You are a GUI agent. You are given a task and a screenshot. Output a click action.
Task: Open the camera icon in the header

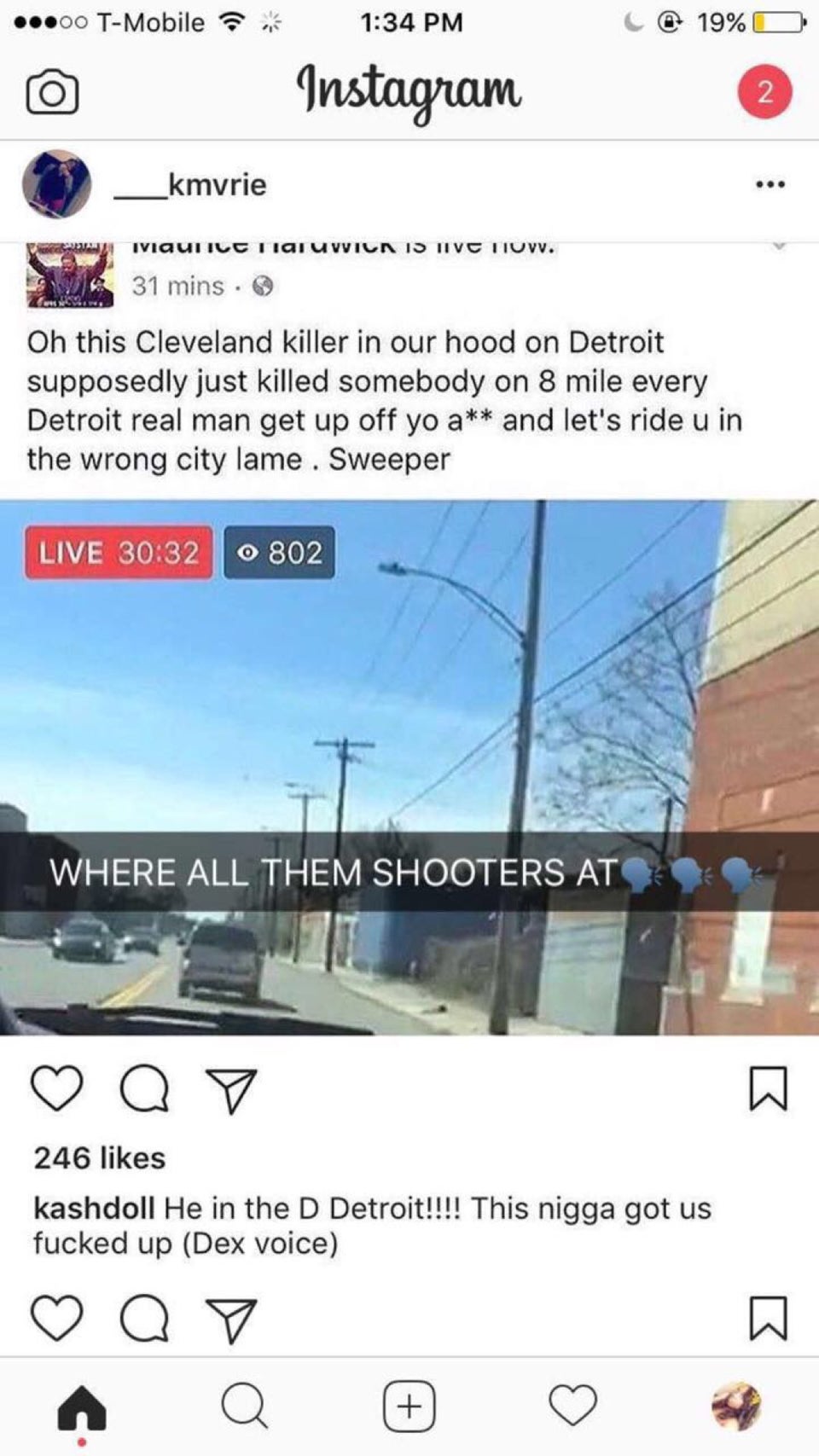click(x=52, y=92)
